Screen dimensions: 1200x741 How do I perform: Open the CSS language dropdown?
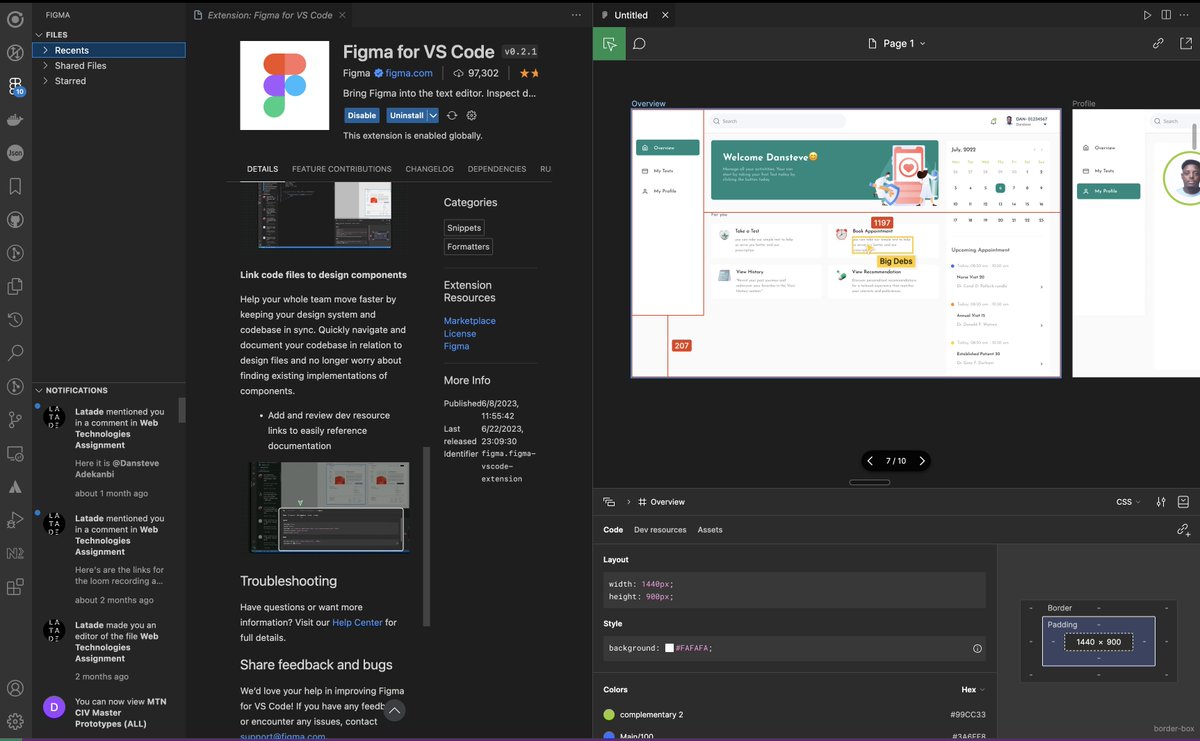pyautogui.click(x=1130, y=502)
